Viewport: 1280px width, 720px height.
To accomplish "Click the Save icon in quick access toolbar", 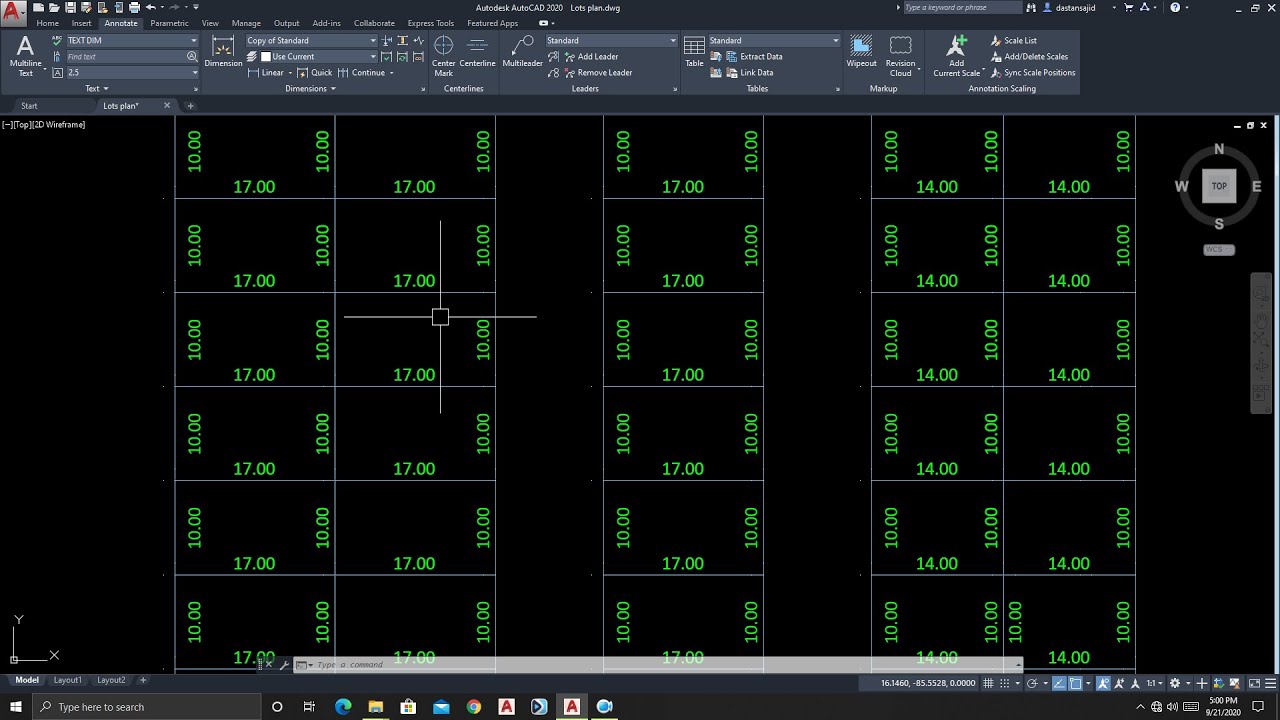I will point(70,7).
